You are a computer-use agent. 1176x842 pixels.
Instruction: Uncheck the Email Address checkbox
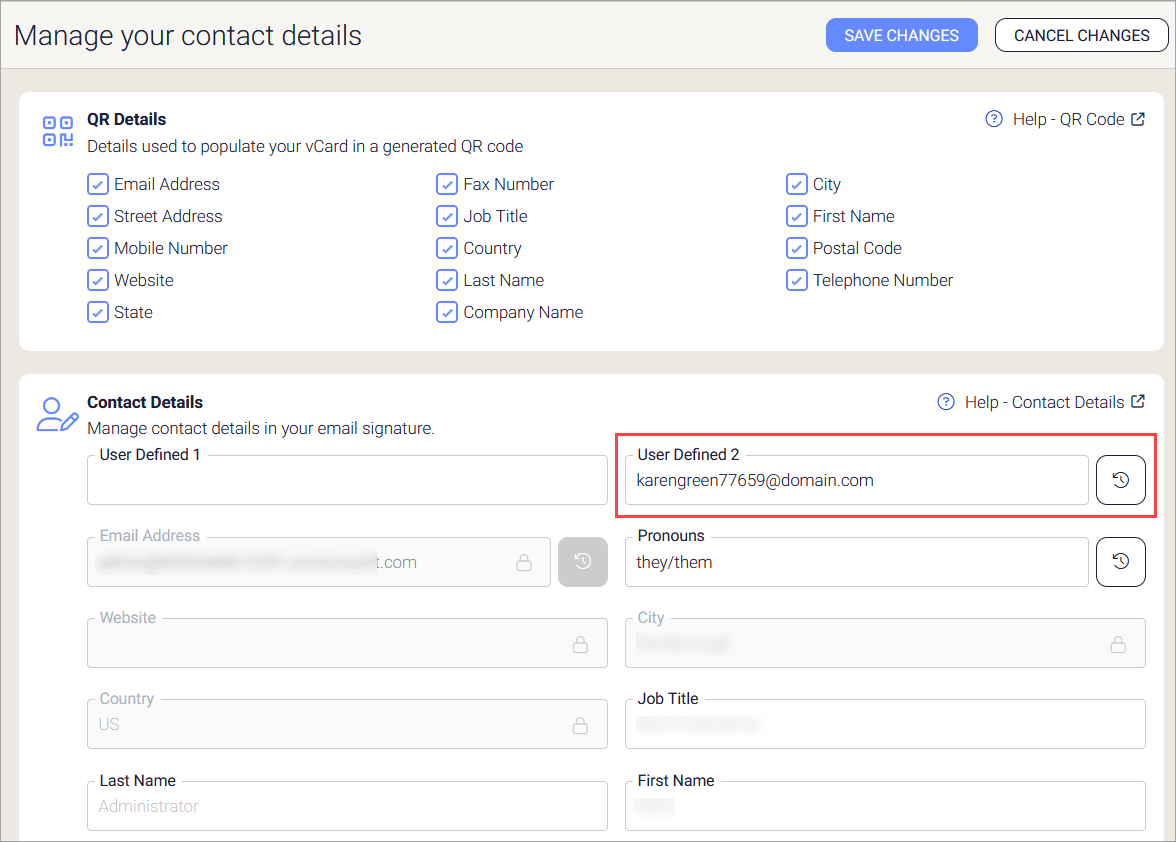tap(98, 184)
